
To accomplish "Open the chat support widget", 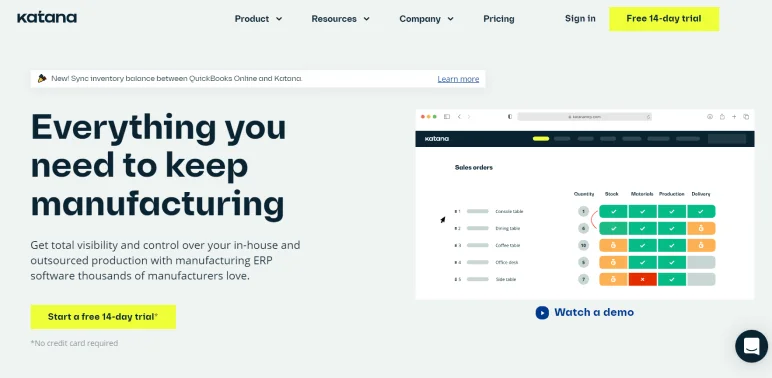I will [751, 346].
